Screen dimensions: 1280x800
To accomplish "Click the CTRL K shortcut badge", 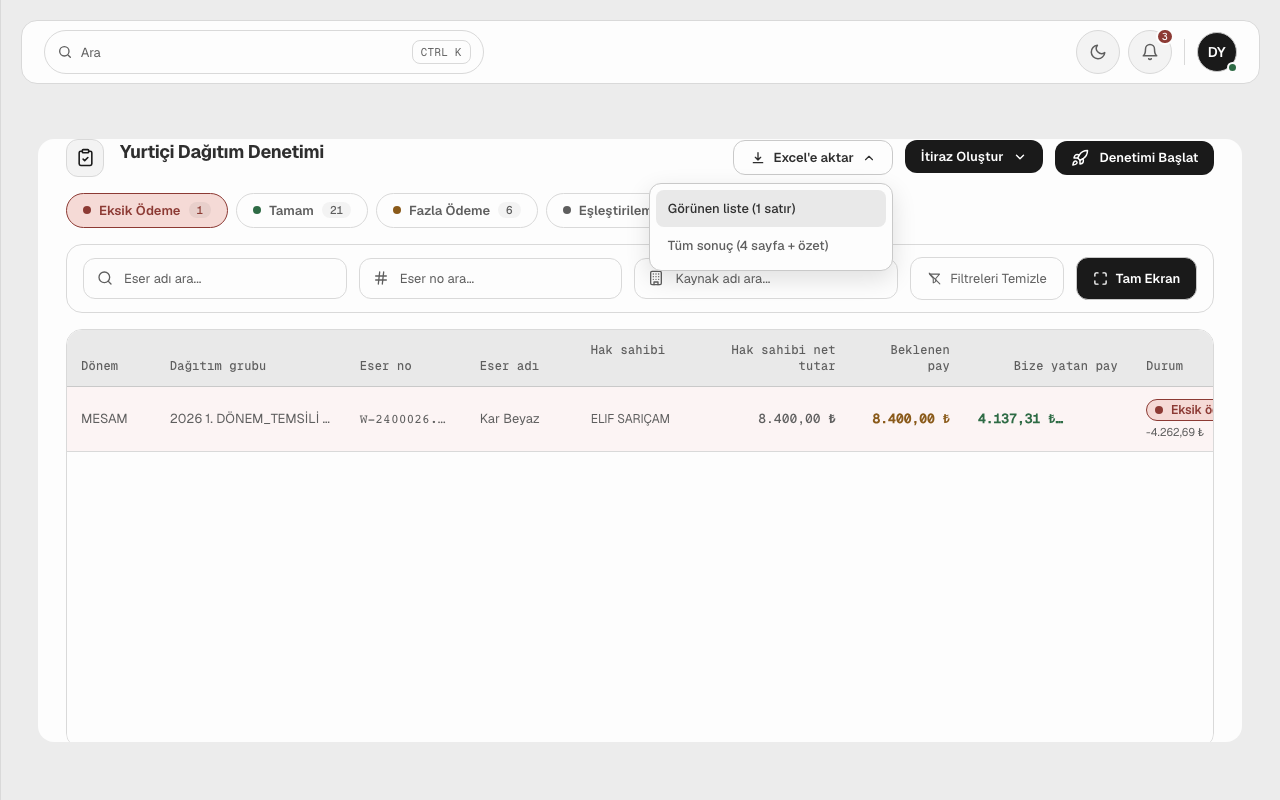I will (x=441, y=52).
